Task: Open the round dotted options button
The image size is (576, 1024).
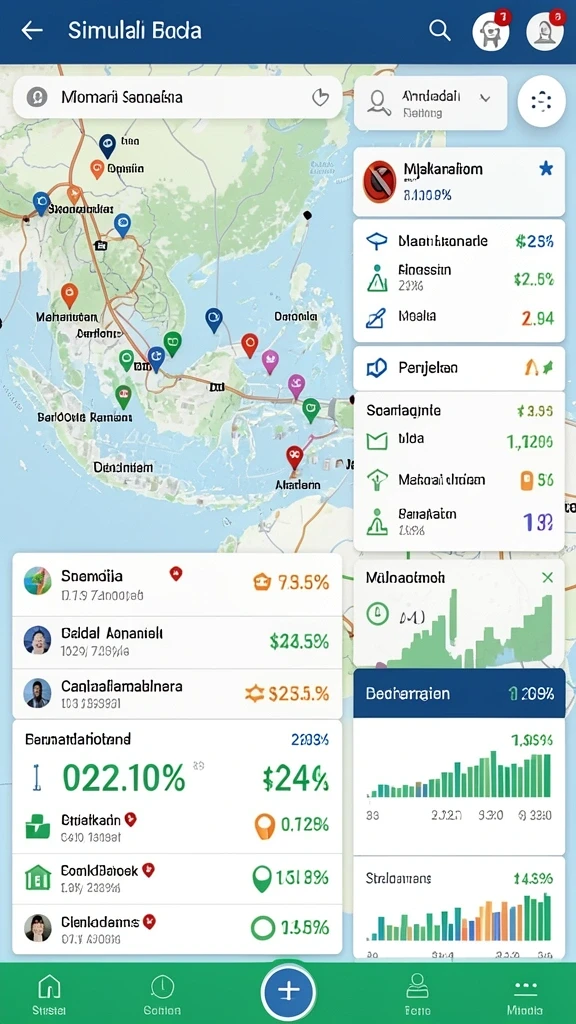Action: click(541, 101)
